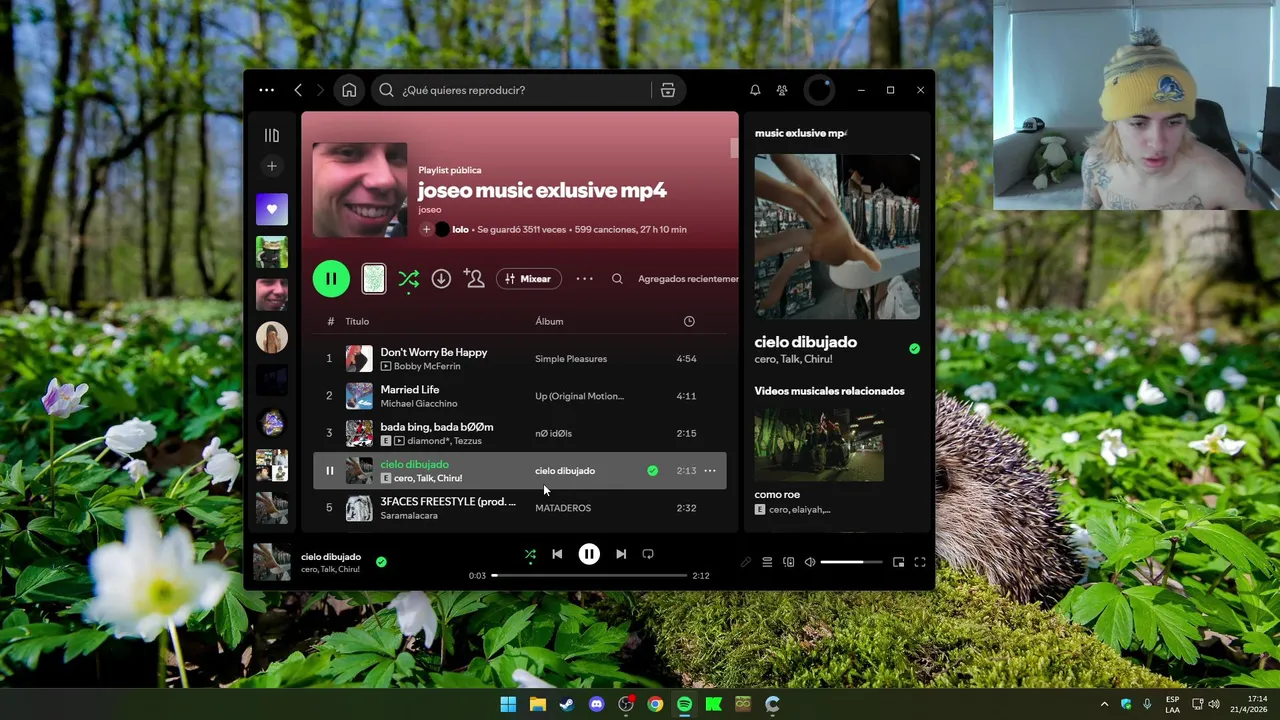Screen dimensions: 1280x720
Task: Open the 'joseo' owner link under title
Action: (x=429, y=210)
